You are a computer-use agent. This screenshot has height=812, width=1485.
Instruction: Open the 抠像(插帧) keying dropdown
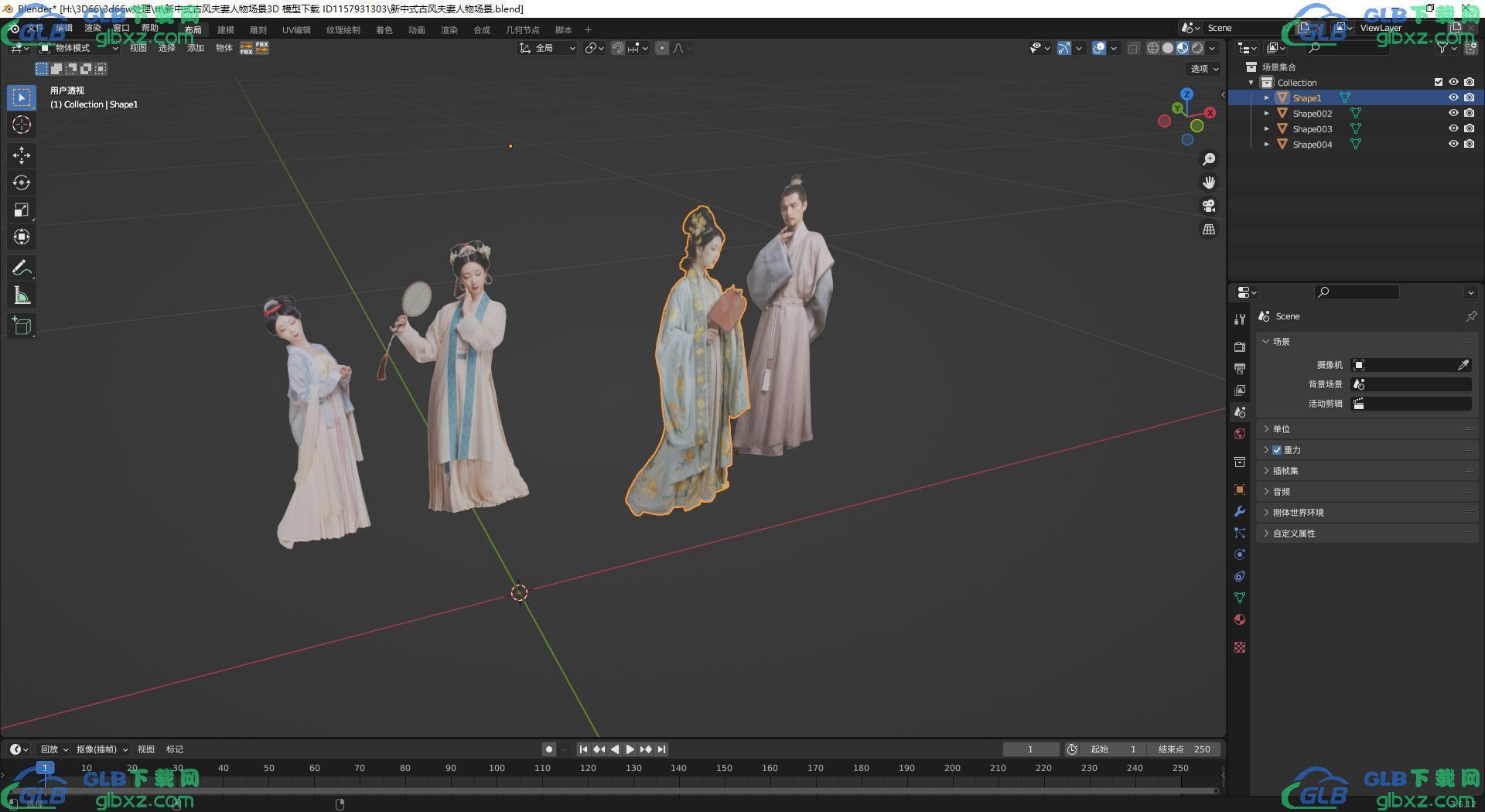[102, 749]
